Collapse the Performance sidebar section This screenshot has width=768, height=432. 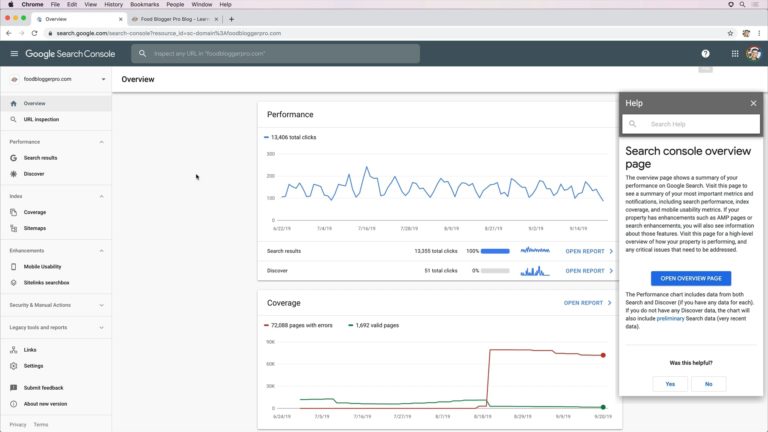pos(101,142)
